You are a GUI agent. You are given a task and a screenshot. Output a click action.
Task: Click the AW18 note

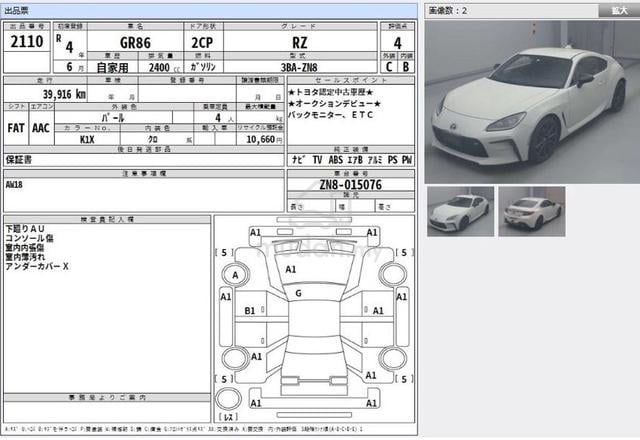click(x=14, y=184)
